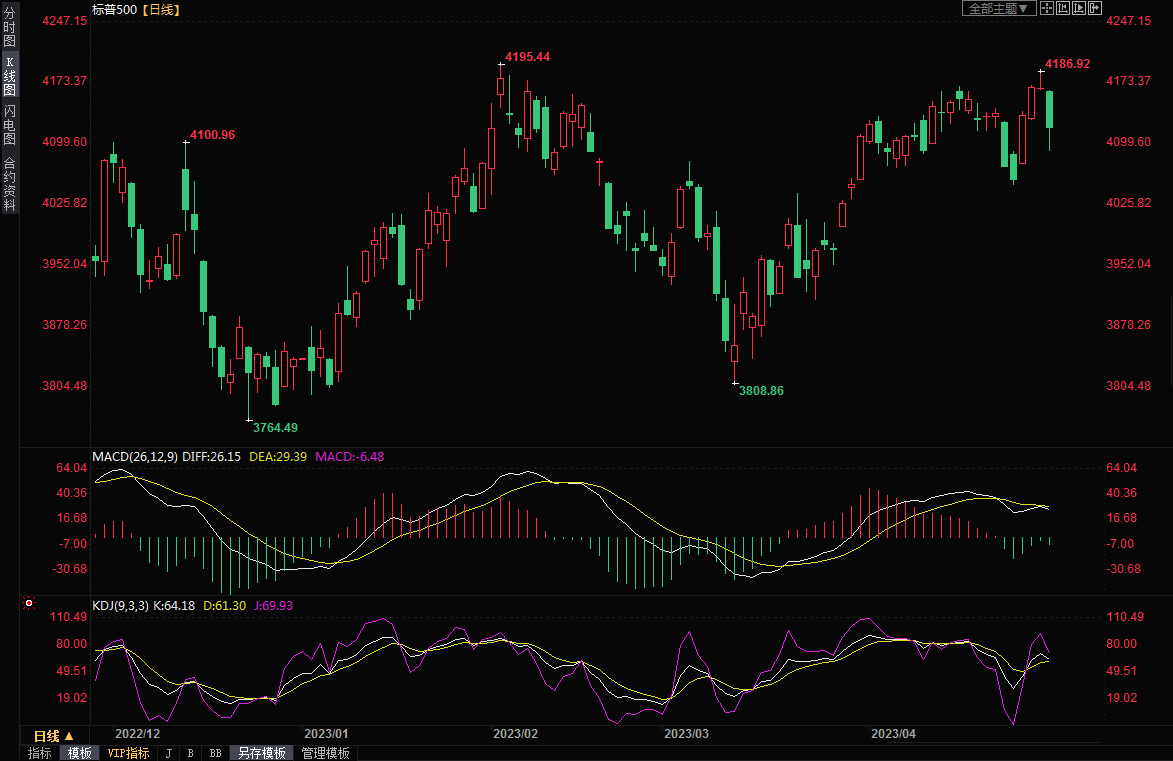
Task: Click the 另存模板 button
Action: [262, 753]
